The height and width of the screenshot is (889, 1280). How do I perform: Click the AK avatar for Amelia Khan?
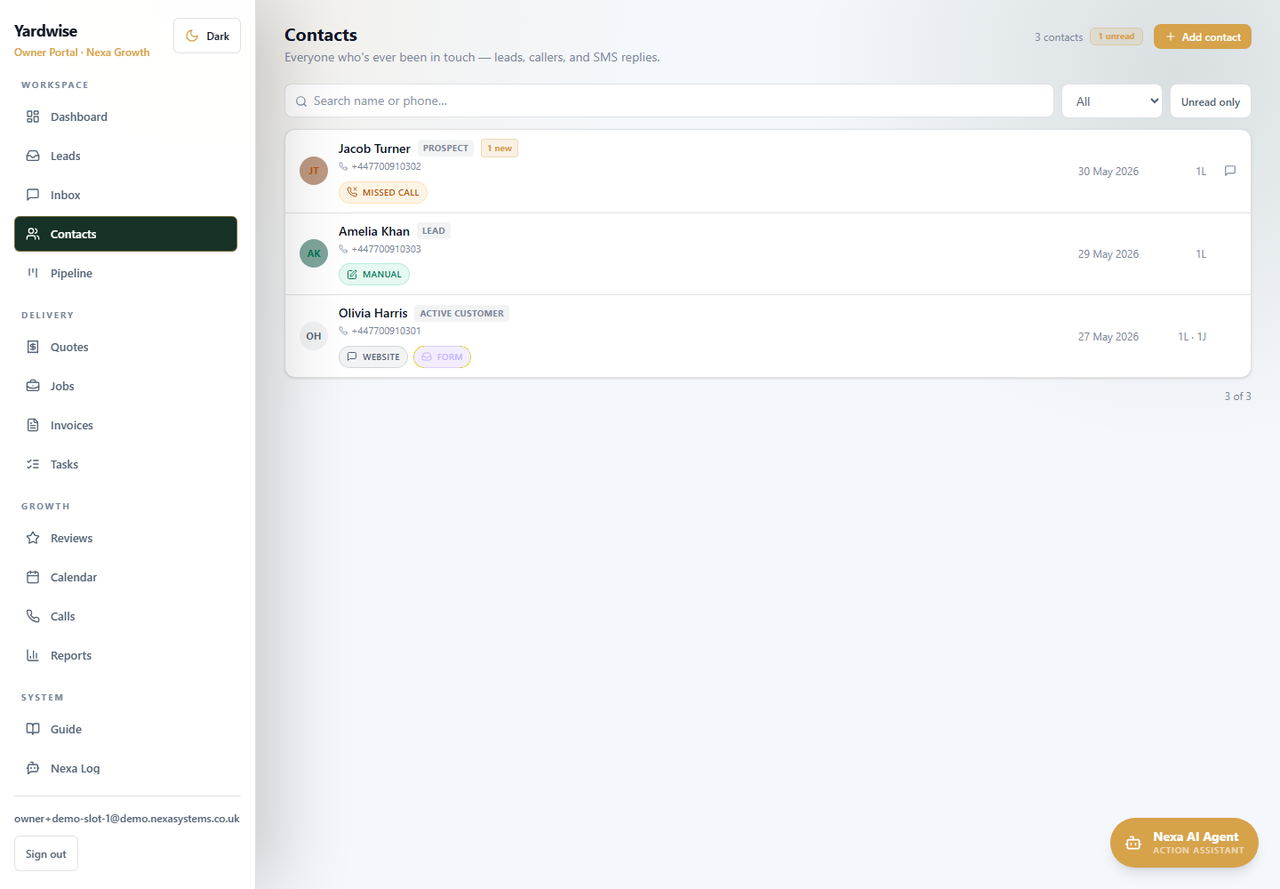pos(314,253)
